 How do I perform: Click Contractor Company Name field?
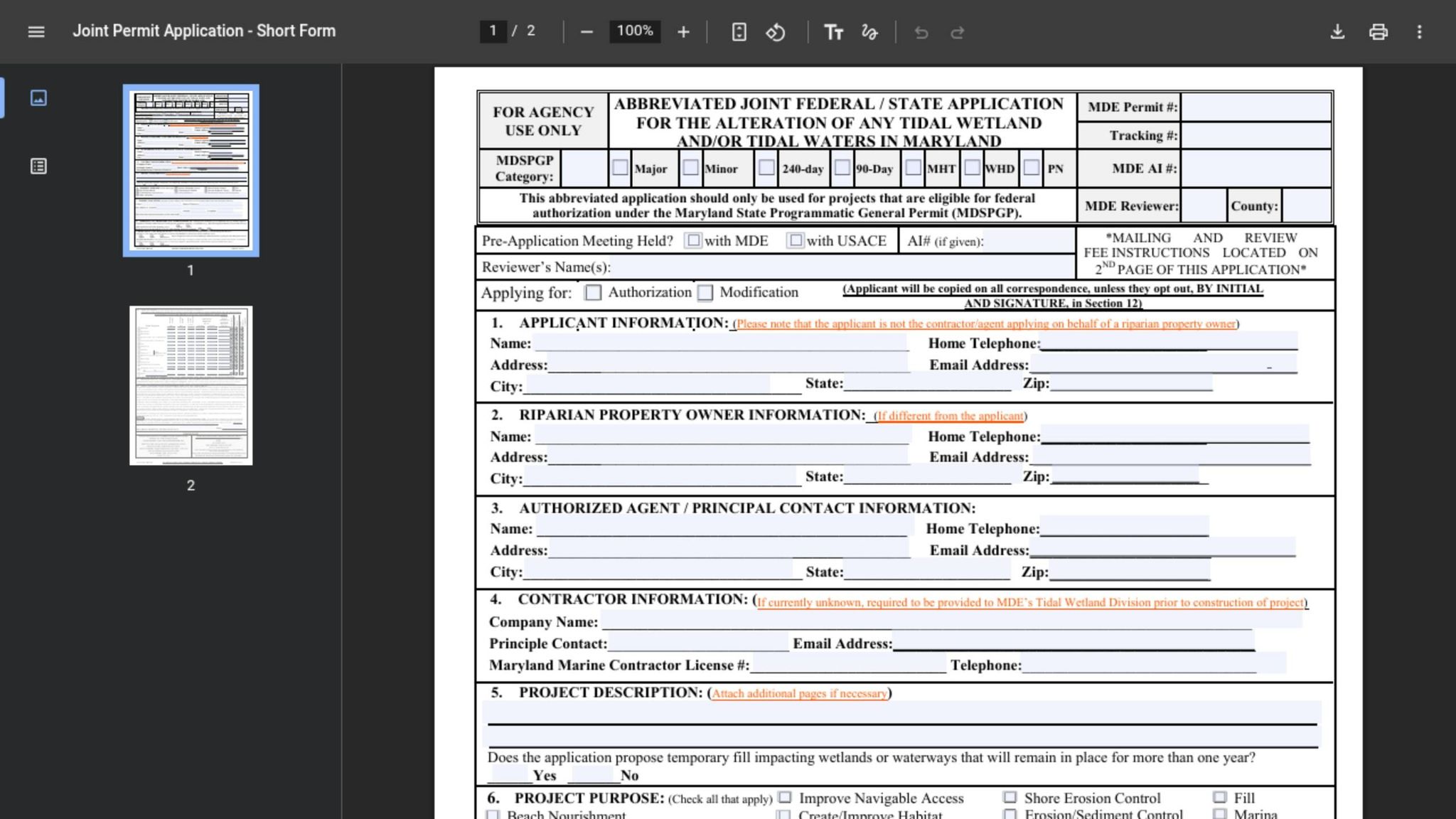point(951,620)
